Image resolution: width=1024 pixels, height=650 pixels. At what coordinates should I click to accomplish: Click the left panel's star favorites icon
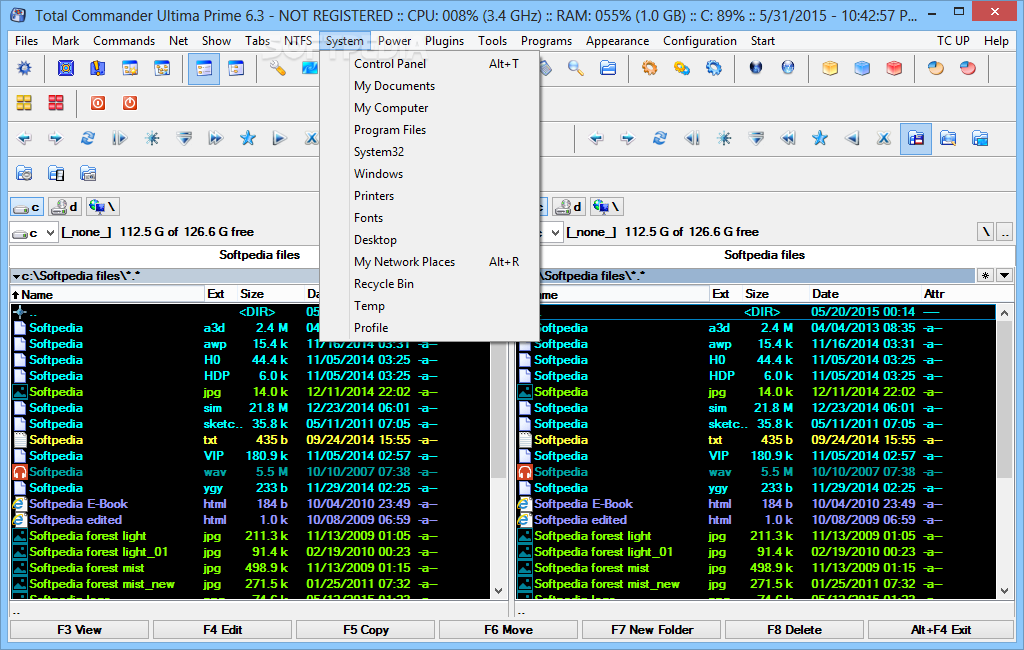[x=248, y=138]
